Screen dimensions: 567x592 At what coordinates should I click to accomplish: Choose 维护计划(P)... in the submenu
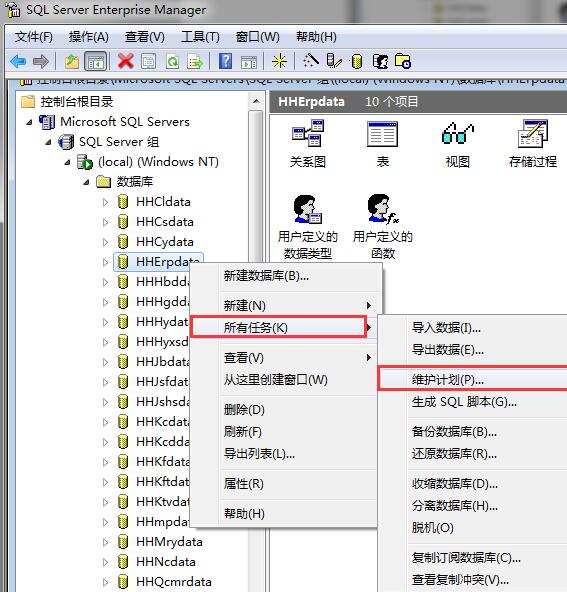(x=473, y=379)
